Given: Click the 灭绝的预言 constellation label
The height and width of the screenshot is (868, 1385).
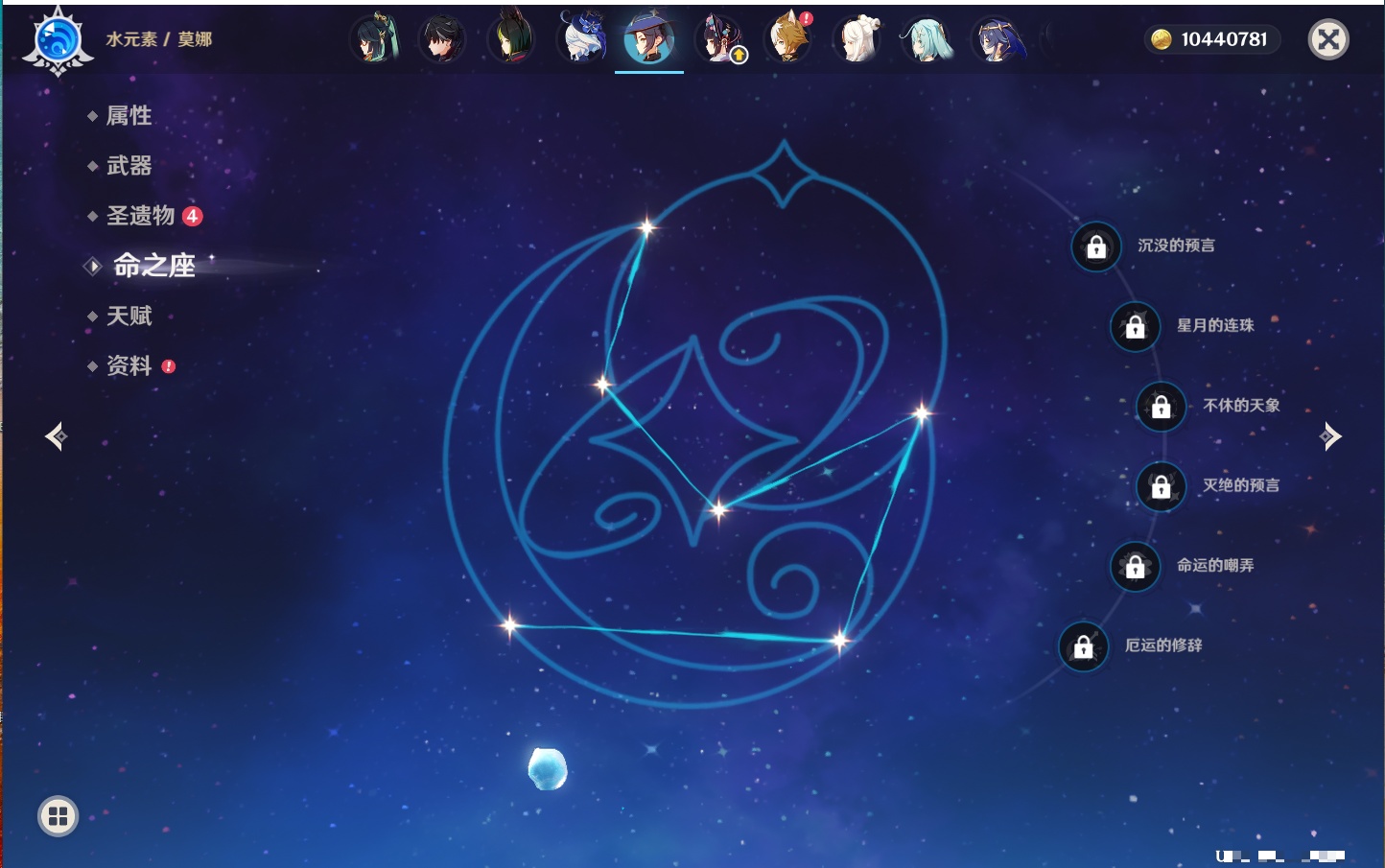Looking at the screenshot, I should pyautogui.click(x=1241, y=485).
